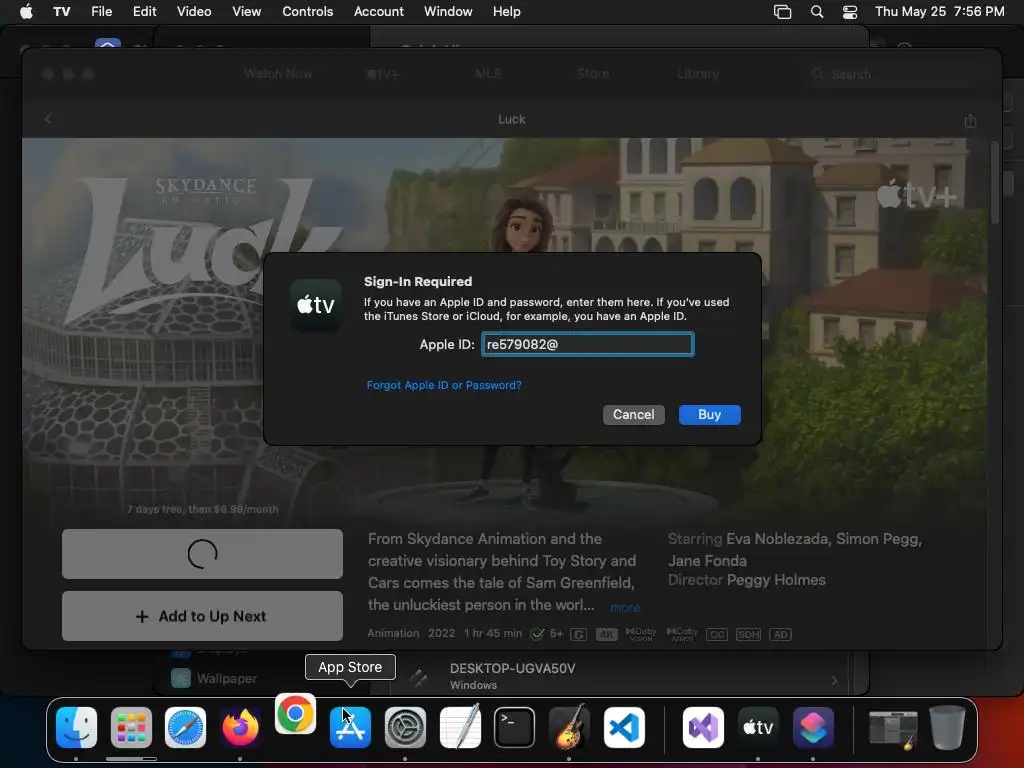Image resolution: width=1024 pixels, height=768 pixels.
Task: Open TextEdit from the dock
Action: coord(460,728)
